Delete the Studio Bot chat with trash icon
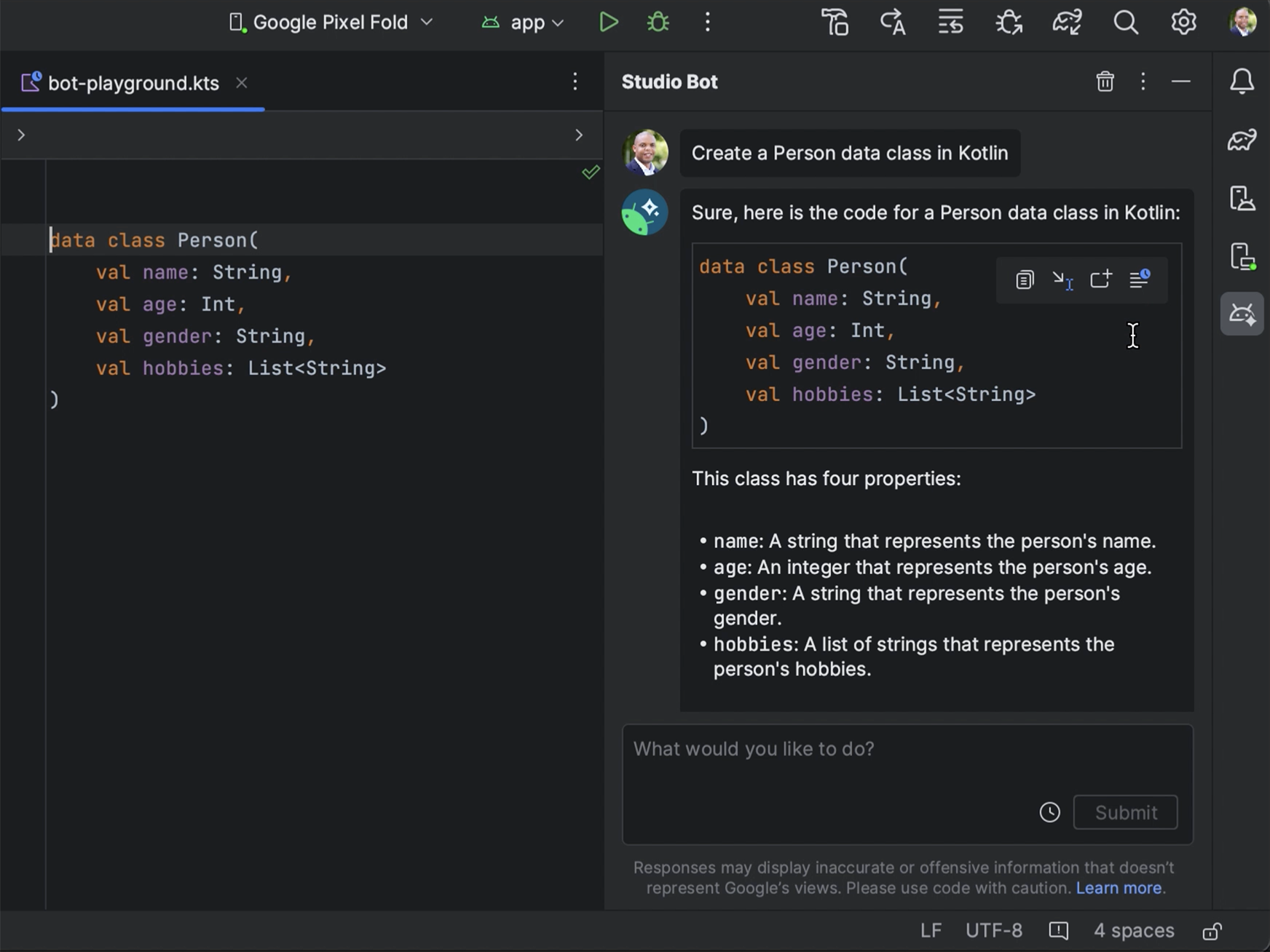This screenshot has width=1270, height=952. pyautogui.click(x=1105, y=82)
